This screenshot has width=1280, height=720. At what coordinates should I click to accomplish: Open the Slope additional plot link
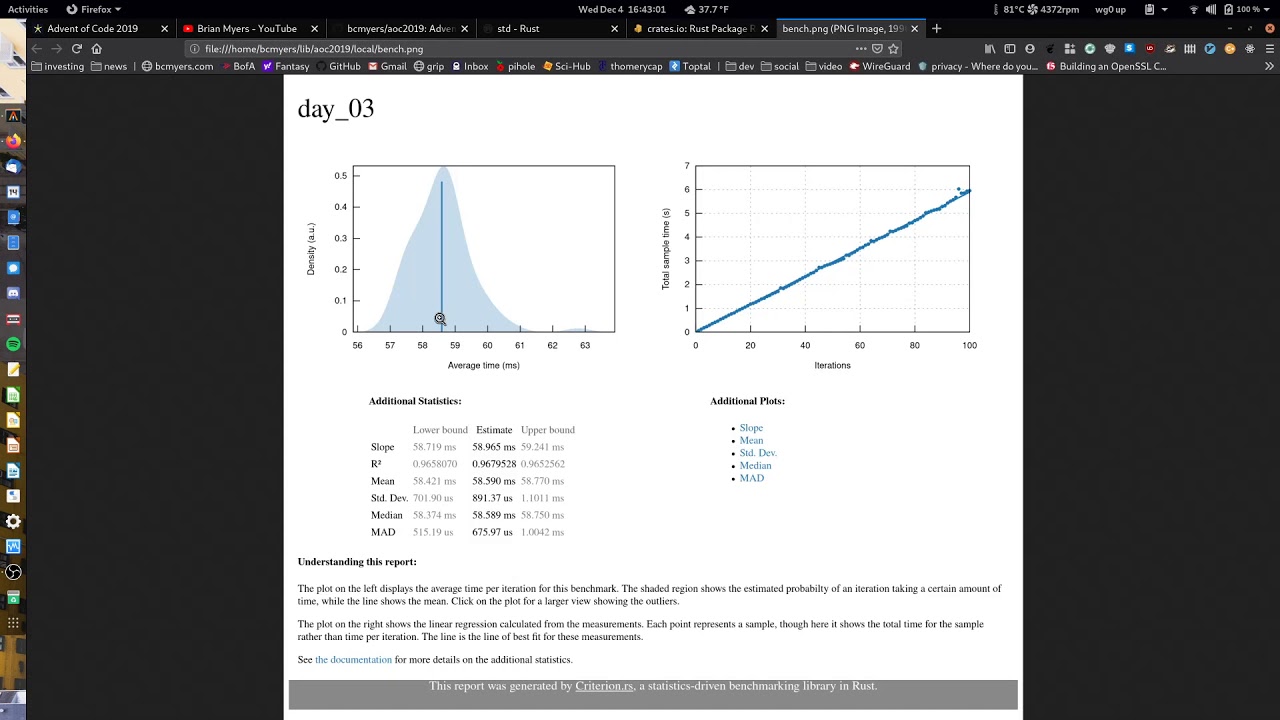coord(751,428)
